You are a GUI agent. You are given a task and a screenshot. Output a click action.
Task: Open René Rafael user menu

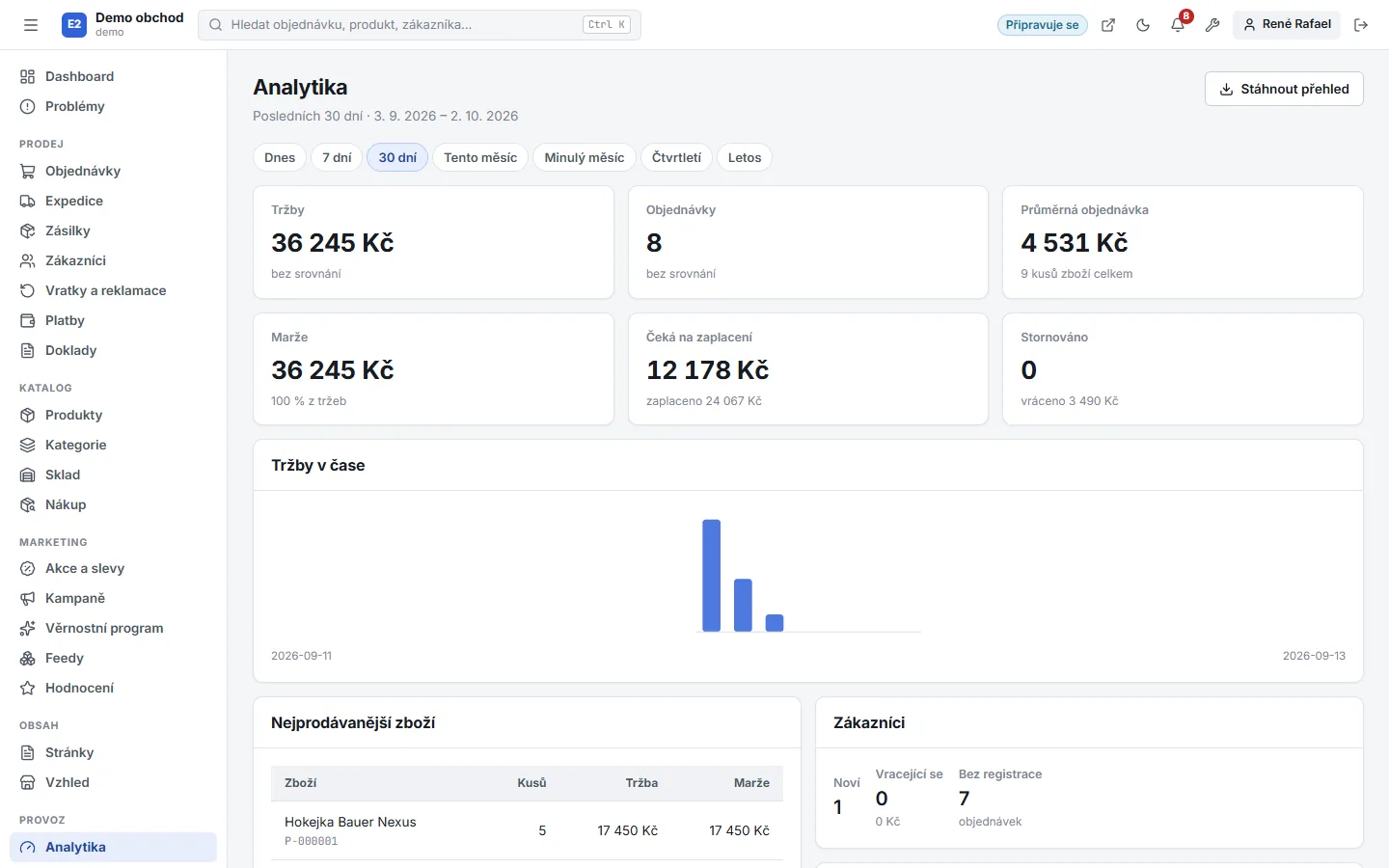[1287, 24]
